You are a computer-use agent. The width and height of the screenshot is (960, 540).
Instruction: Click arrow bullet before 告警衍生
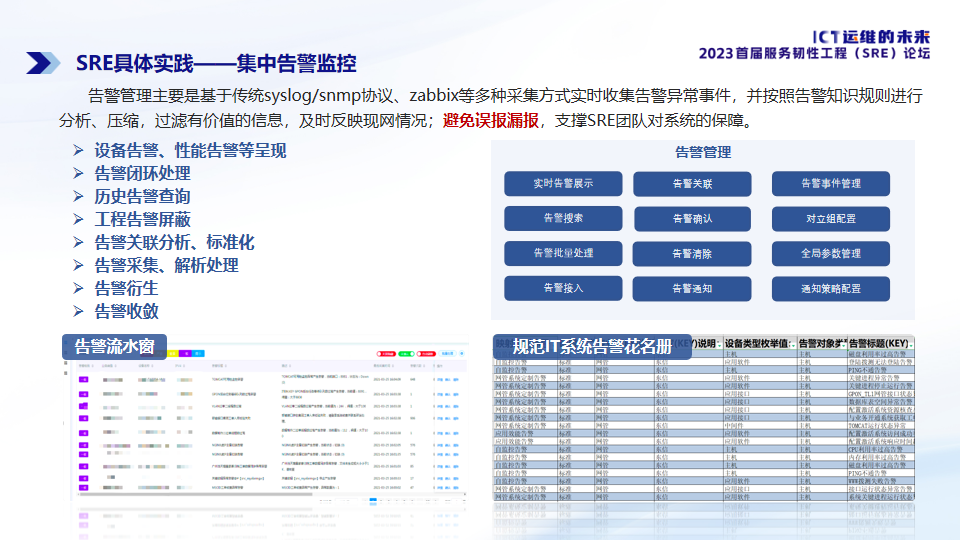click(x=78, y=288)
